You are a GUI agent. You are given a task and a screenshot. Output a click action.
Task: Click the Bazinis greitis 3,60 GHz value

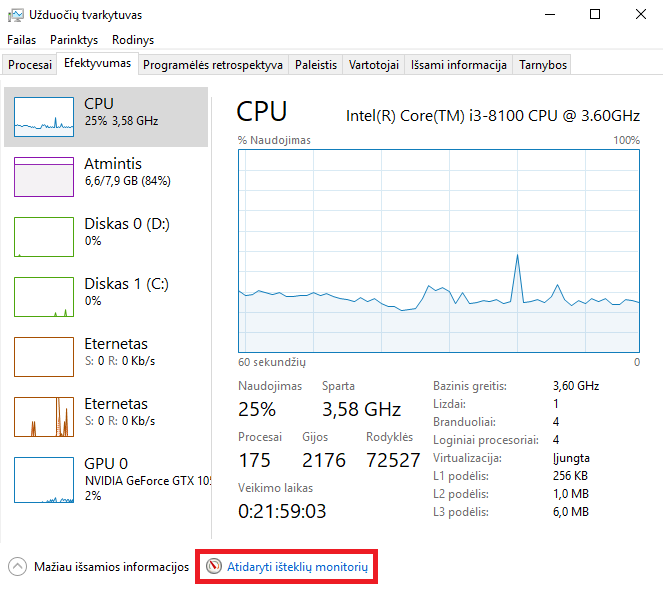coord(576,386)
